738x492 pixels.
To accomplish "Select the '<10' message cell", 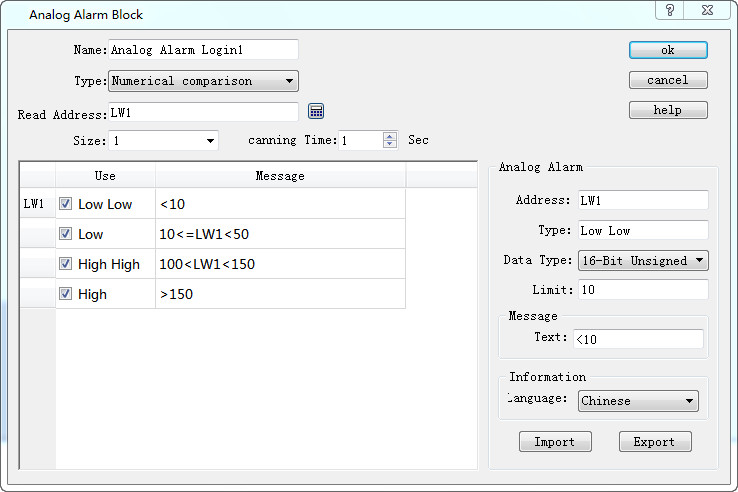I will pos(281,204).
